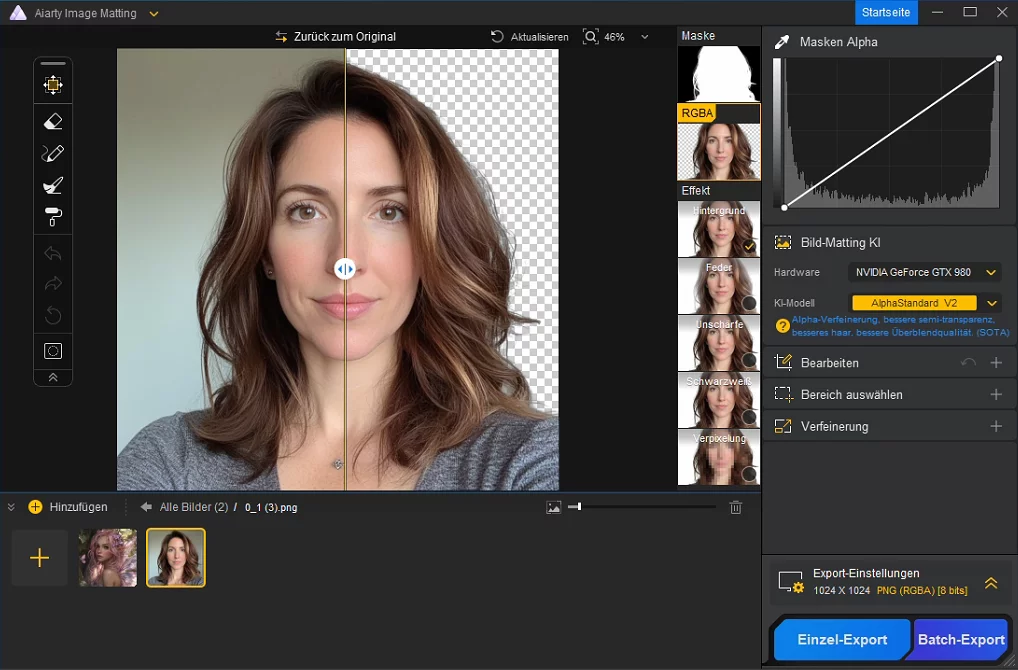Open the Startseite tab
The width and height of the screenshot is (1018, 670).
click(x=886, y=12)
